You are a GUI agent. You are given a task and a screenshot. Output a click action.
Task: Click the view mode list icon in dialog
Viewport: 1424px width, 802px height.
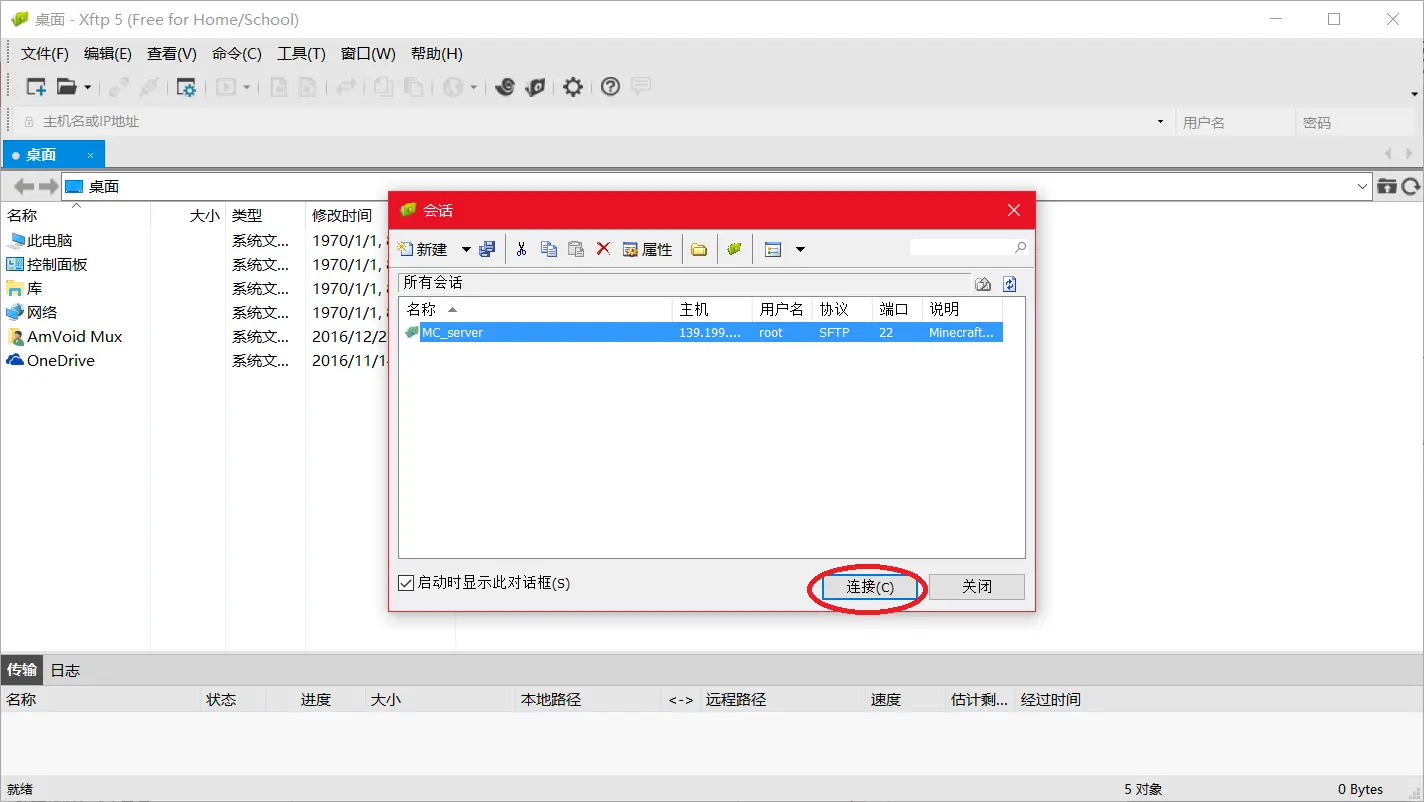coord(773,249)
